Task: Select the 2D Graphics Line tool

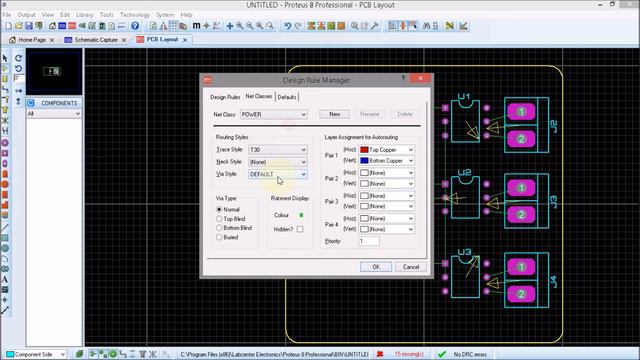Action: click(5, 227)
